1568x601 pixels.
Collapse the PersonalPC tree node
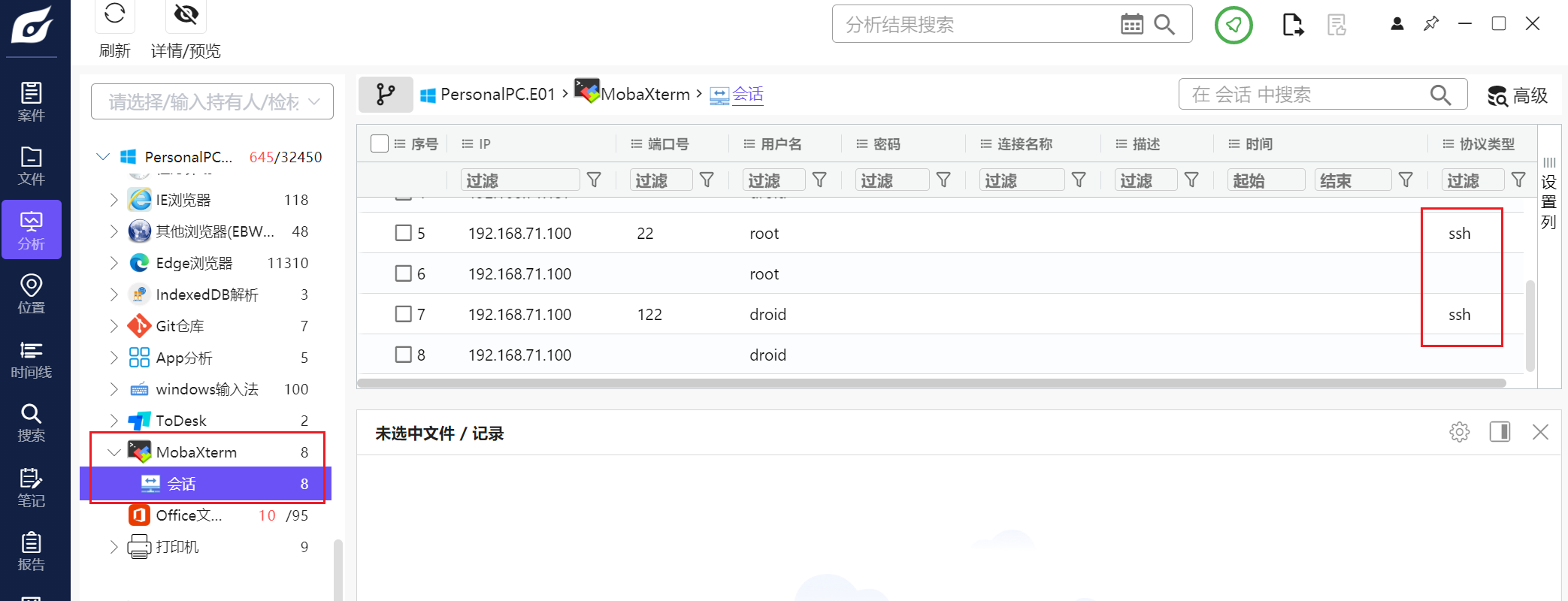pyautogui.click(x=103, y=156)
